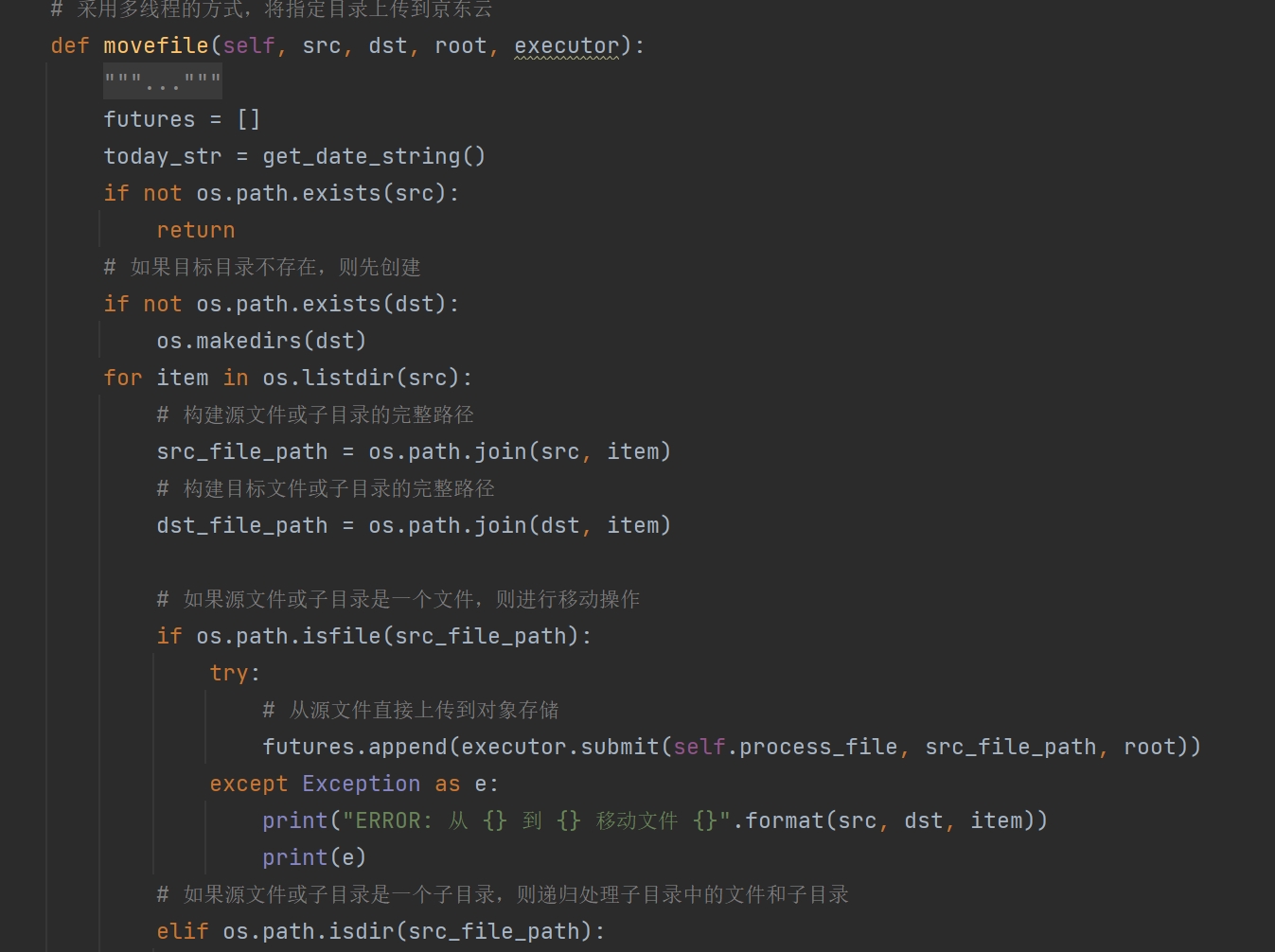Expand the folded docstring """..."""
This screenshot has height=952, width=1275.
click(163, 81)
